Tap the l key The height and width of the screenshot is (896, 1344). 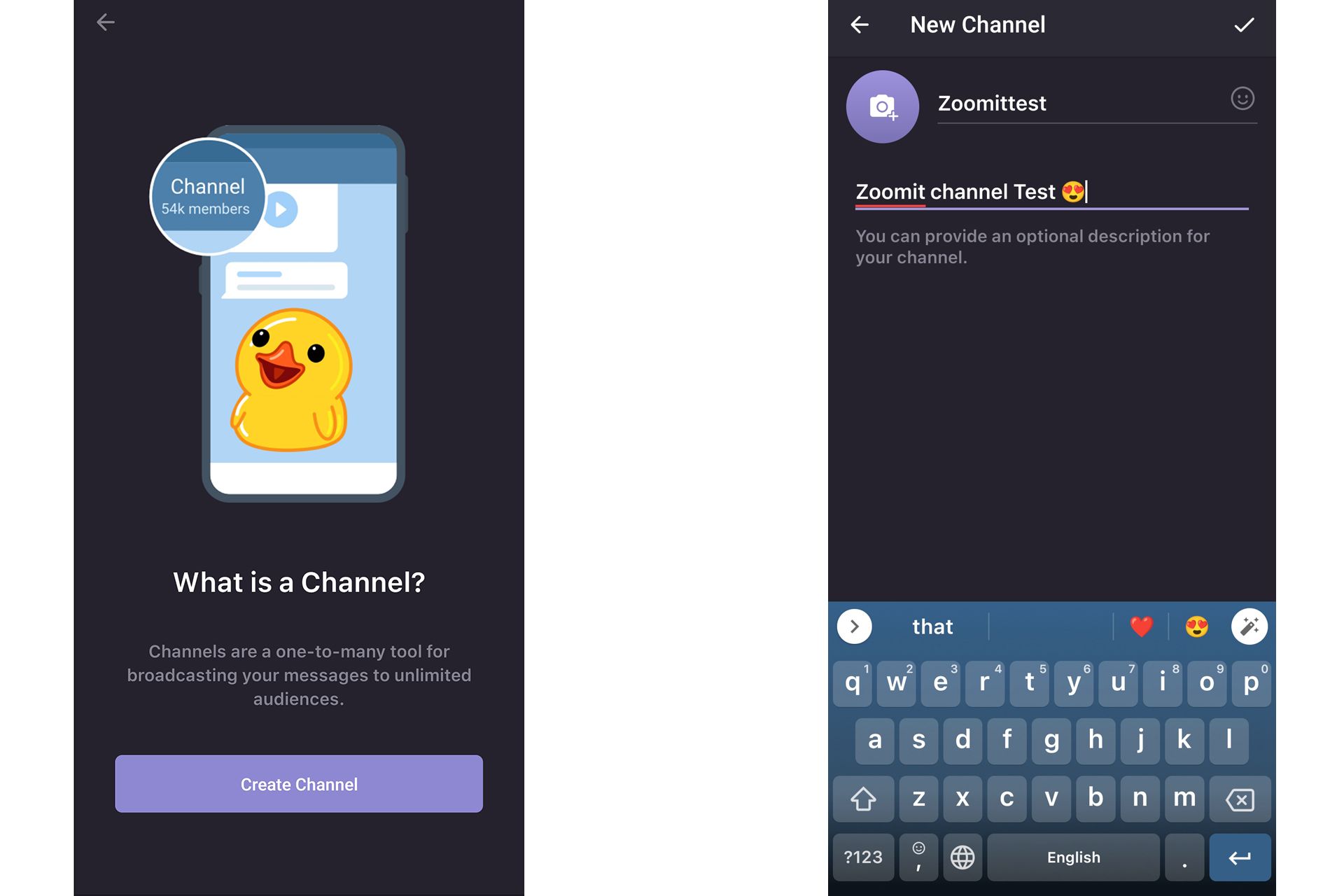pos(1229,741)
